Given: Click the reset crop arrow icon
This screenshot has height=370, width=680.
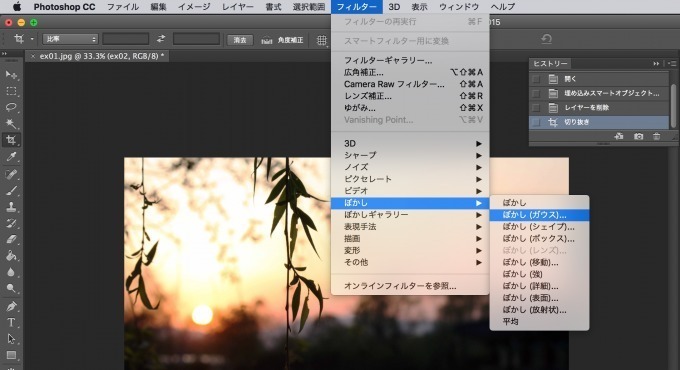Looking at the screenshot, I should pyautogui.click(x=546, y=39).
